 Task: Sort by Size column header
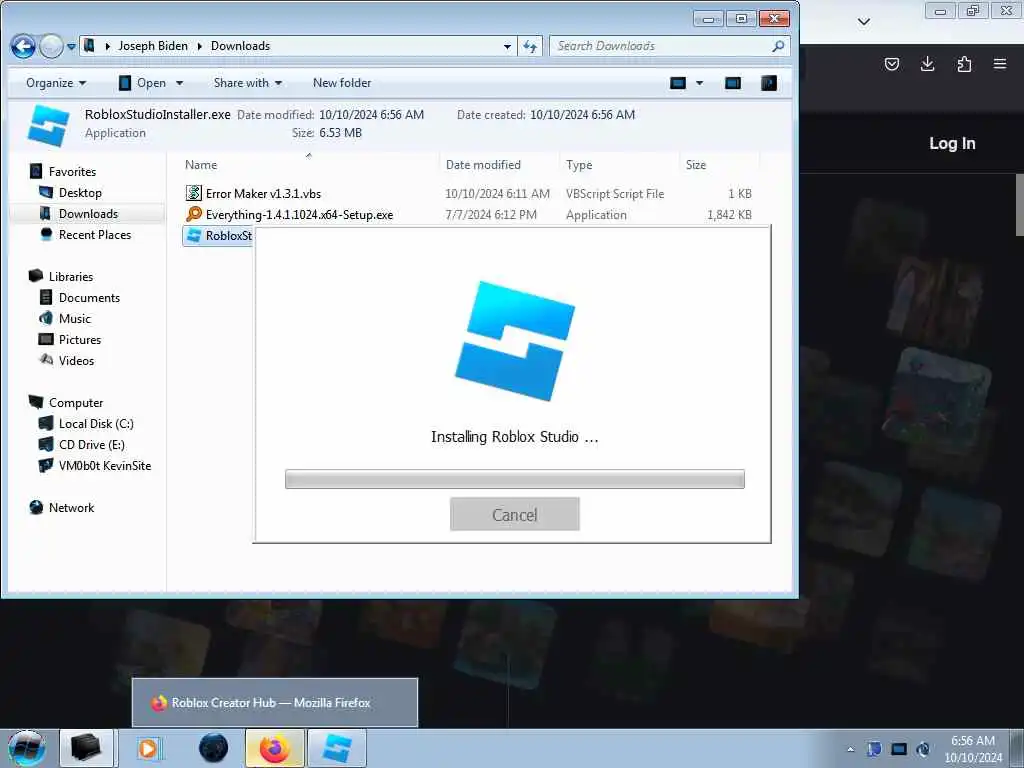(x=696, y=165)
